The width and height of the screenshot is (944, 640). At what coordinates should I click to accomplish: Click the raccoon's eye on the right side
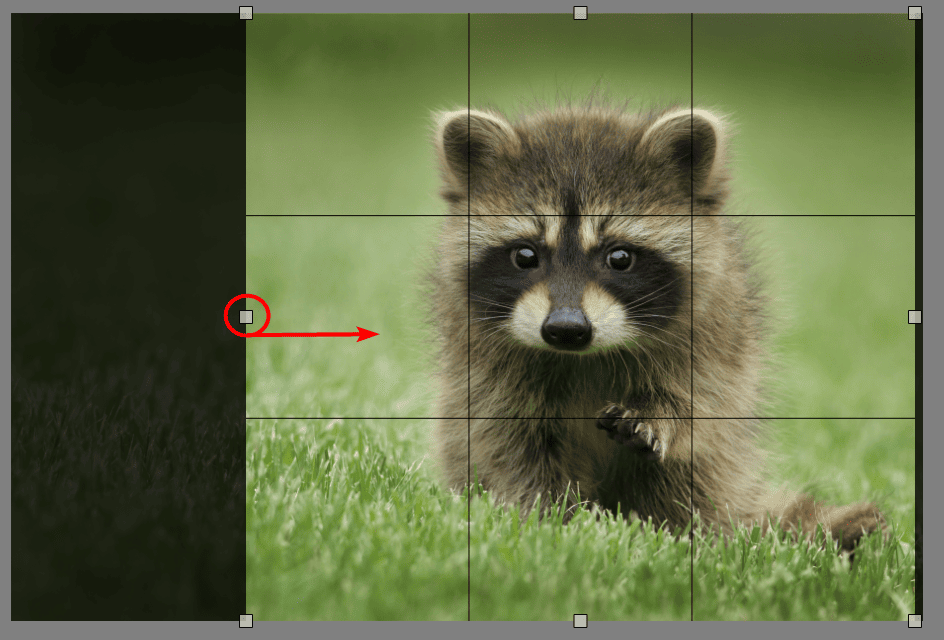(x=619, y=259)
